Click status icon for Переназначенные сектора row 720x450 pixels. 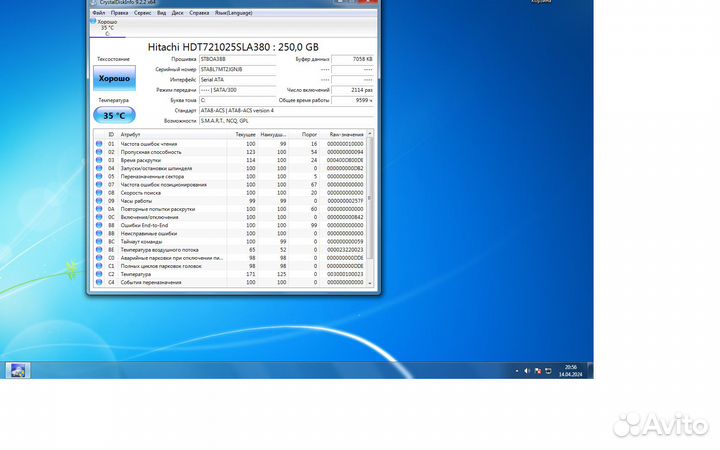click(x=99, y=176)
